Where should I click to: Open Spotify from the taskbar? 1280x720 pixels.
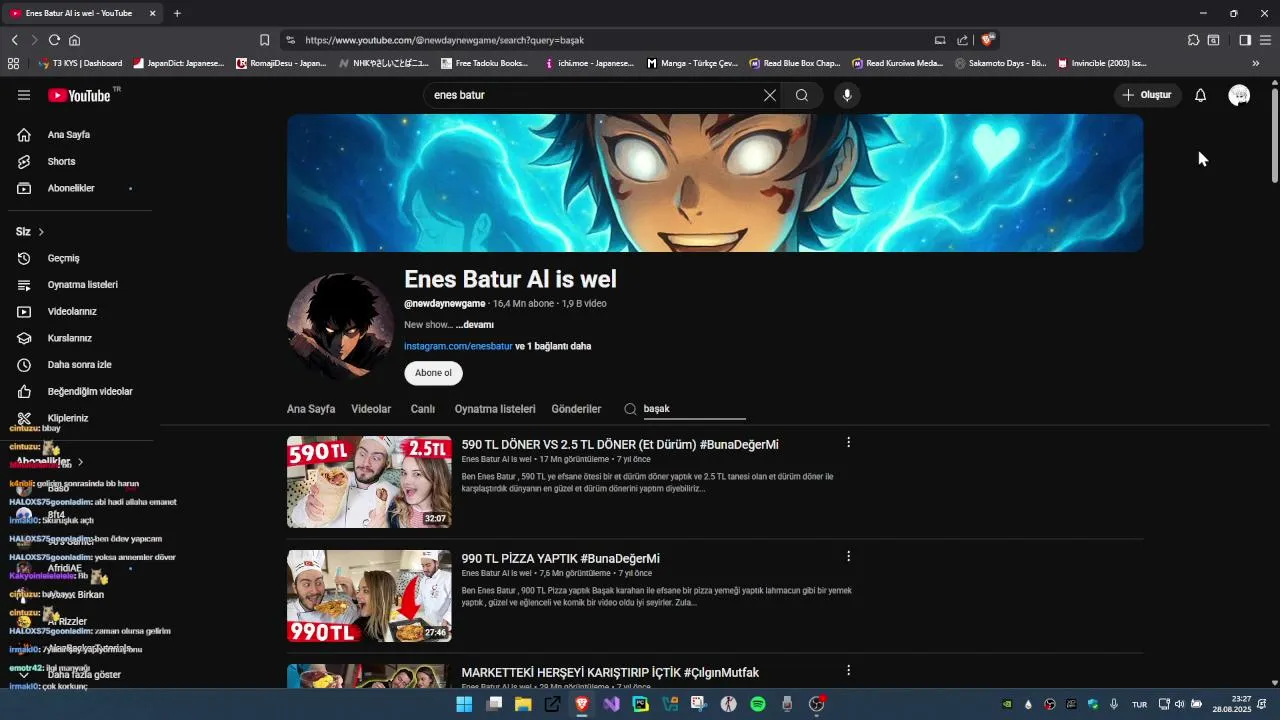click(x=758, y=704)
